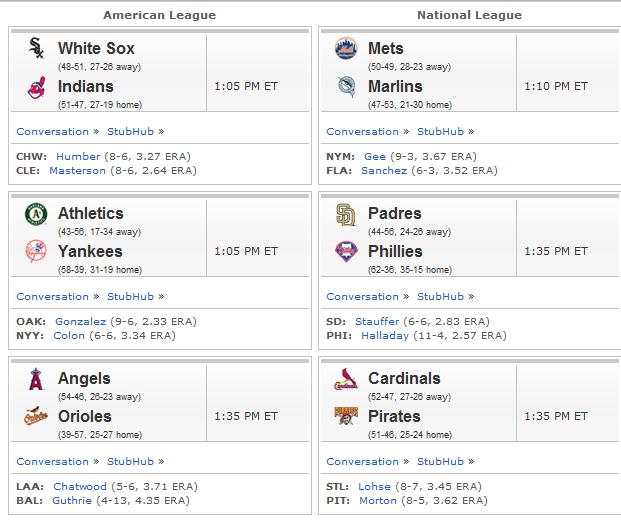This screenshot has height=520, width=621.
Task: Click the Yankees team logo
Action: [x=36, y=251]
